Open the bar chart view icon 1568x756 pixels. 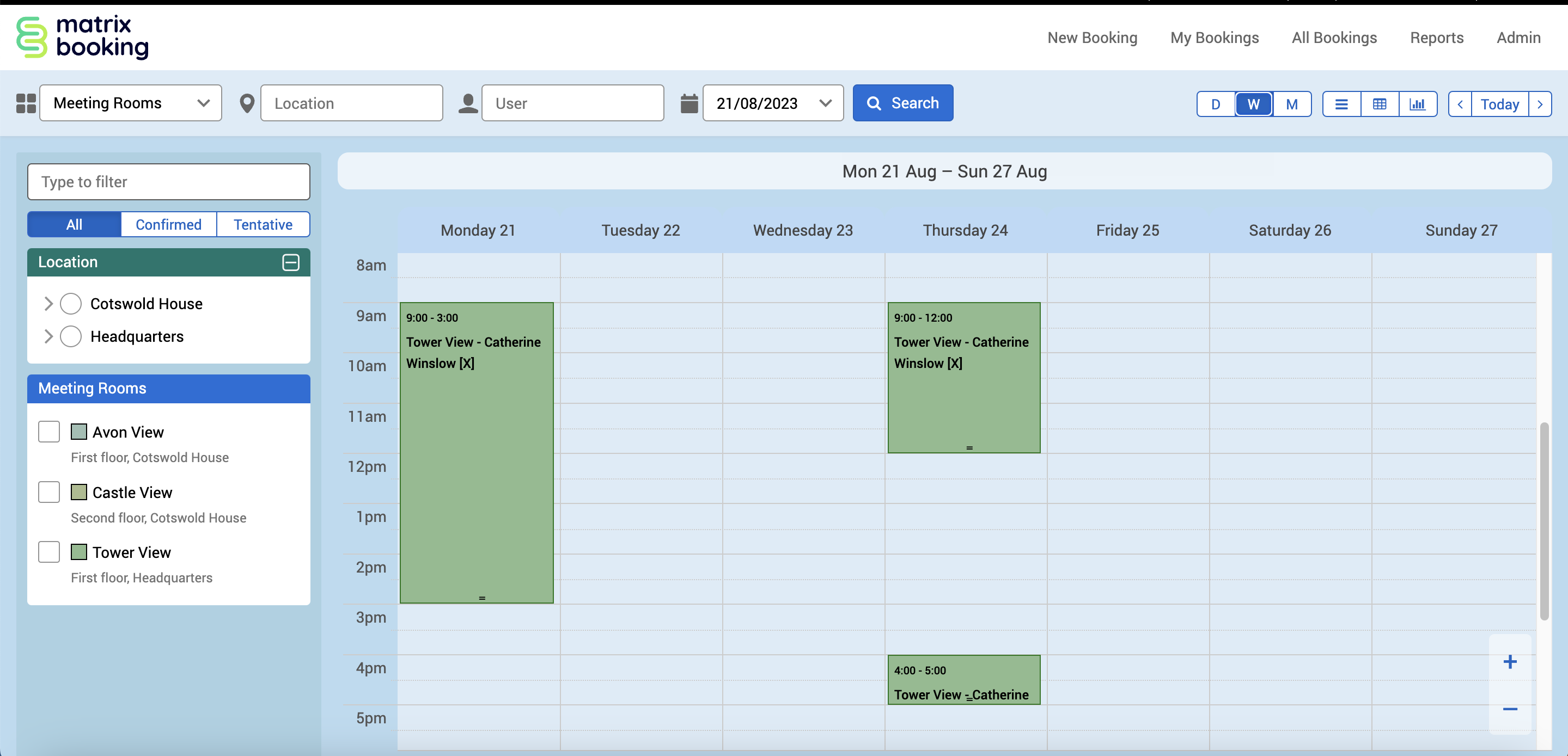1417,104
